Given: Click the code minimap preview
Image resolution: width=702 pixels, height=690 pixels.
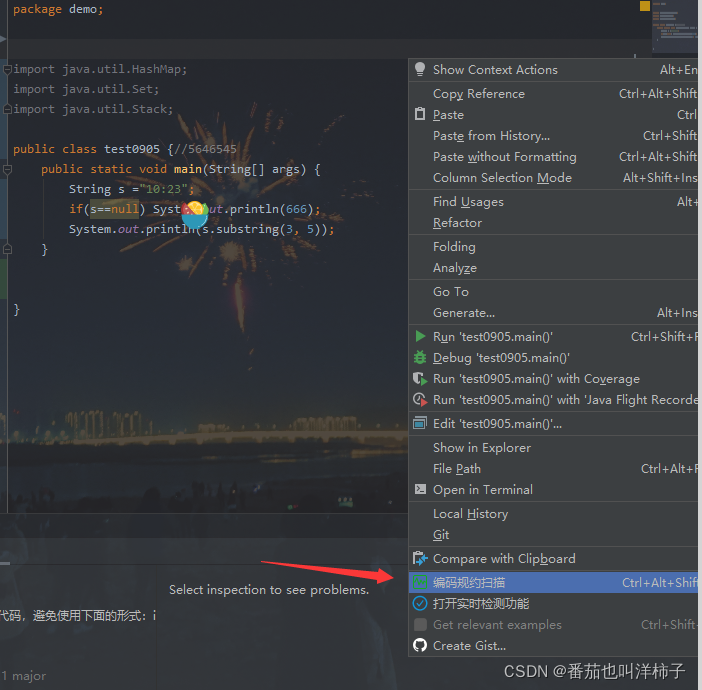Looking at the screenshot, I should [674, 26].
